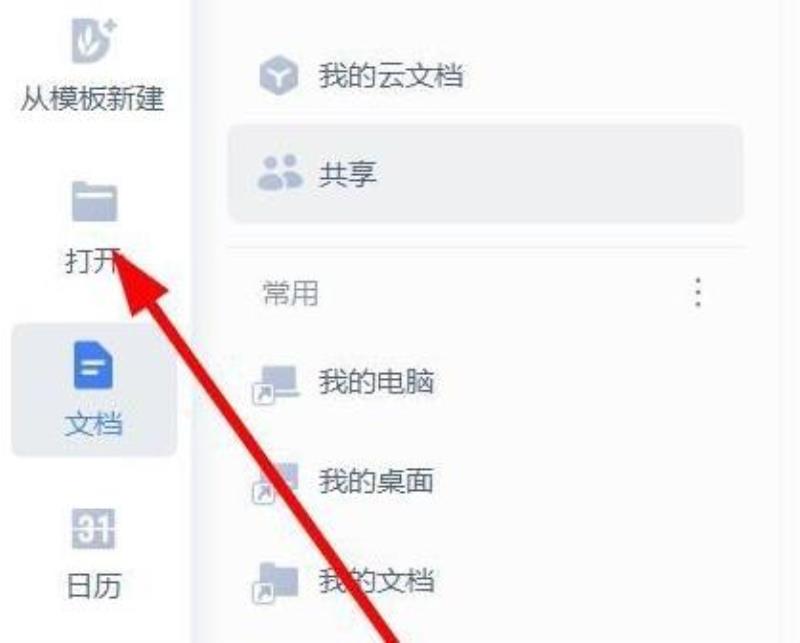The width and height of the screenshot is (800, 643).
Task: Click the 从模板新建 text label
Action: (92, 98)
